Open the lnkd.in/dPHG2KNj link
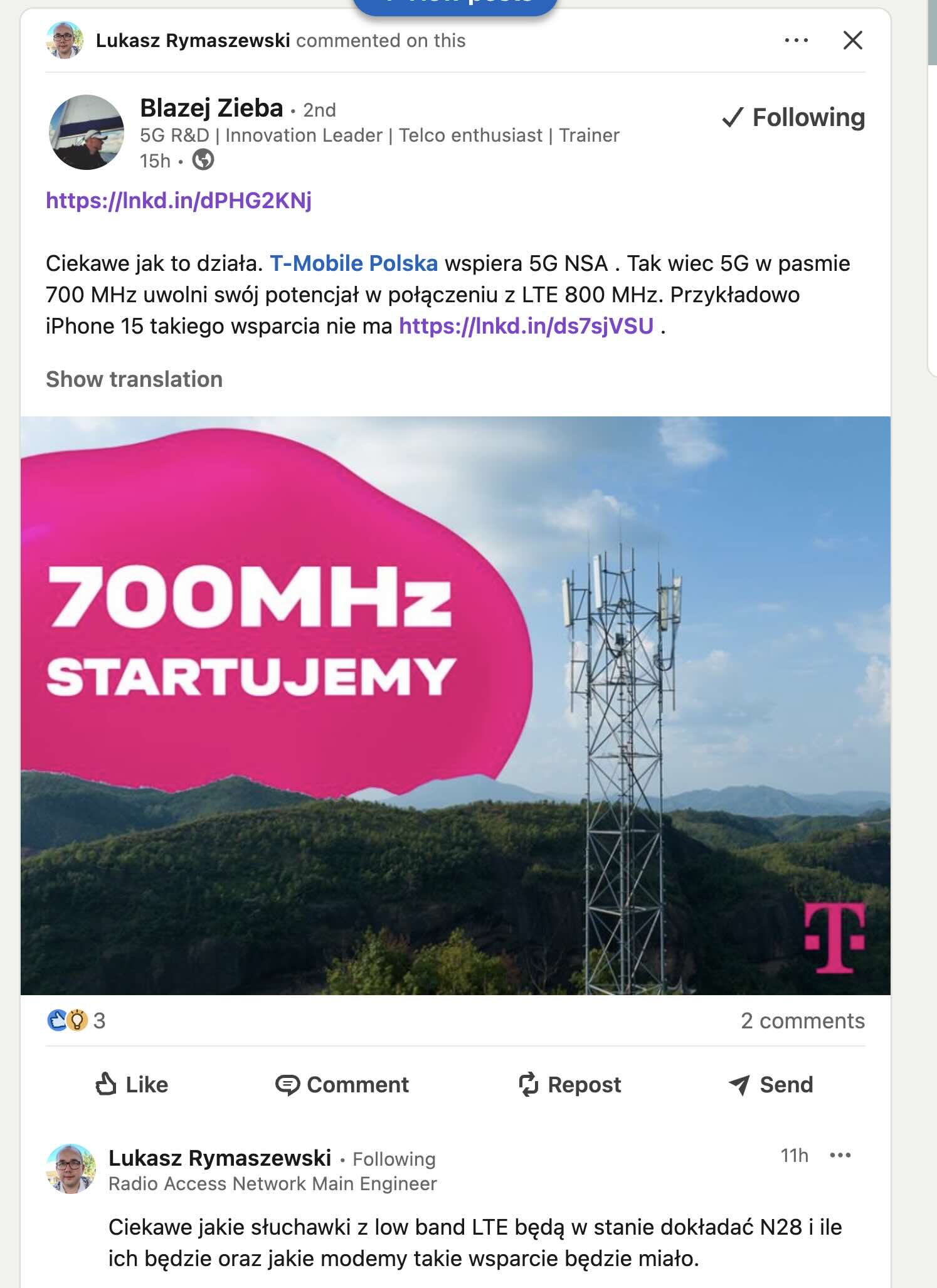The width and height of the screenshot is (937, 1288). click(179, 201)
